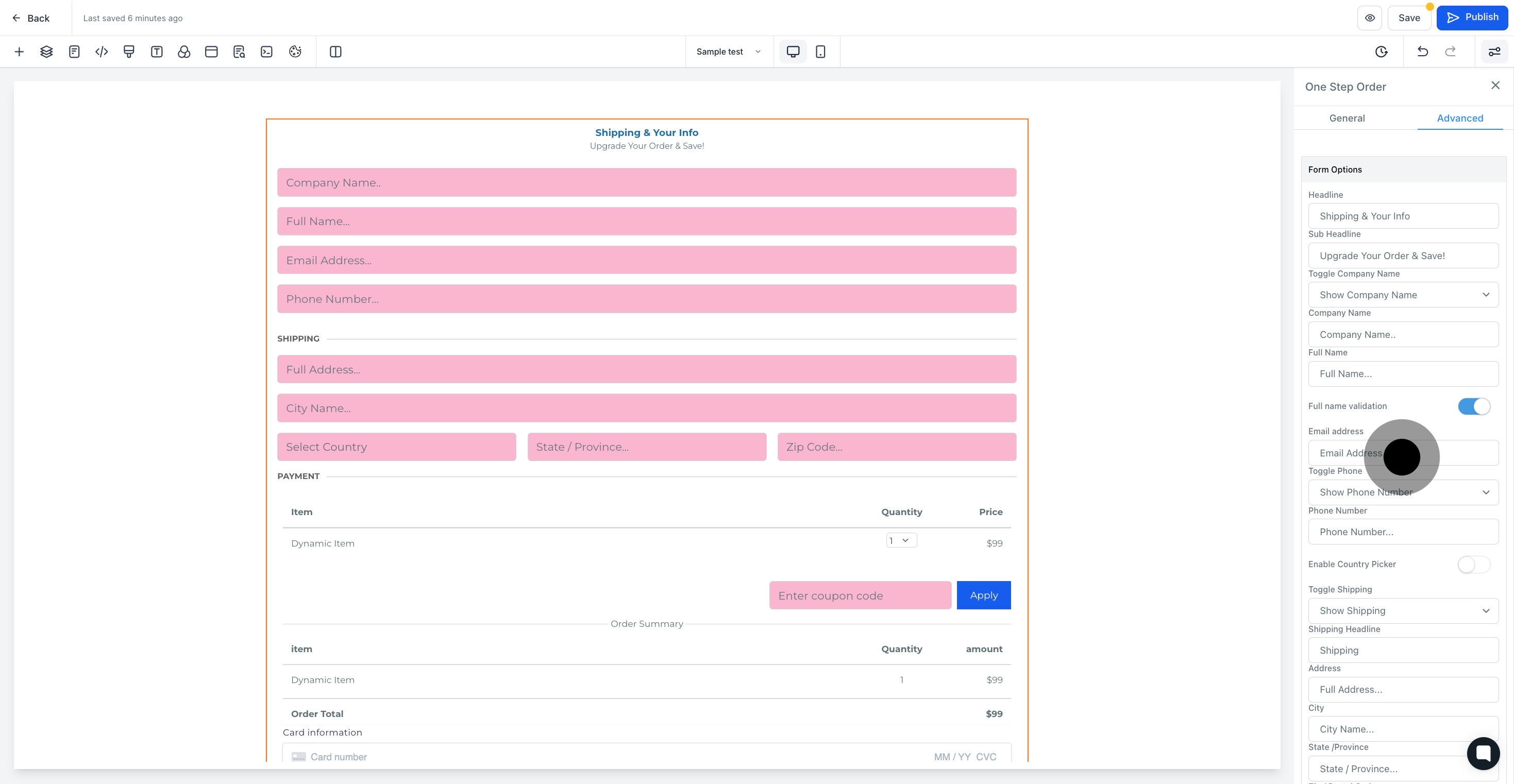Viewport: 1514px width, 784px height.
Task: Open the Select Country field in form
Action: (x=397, y=447)
